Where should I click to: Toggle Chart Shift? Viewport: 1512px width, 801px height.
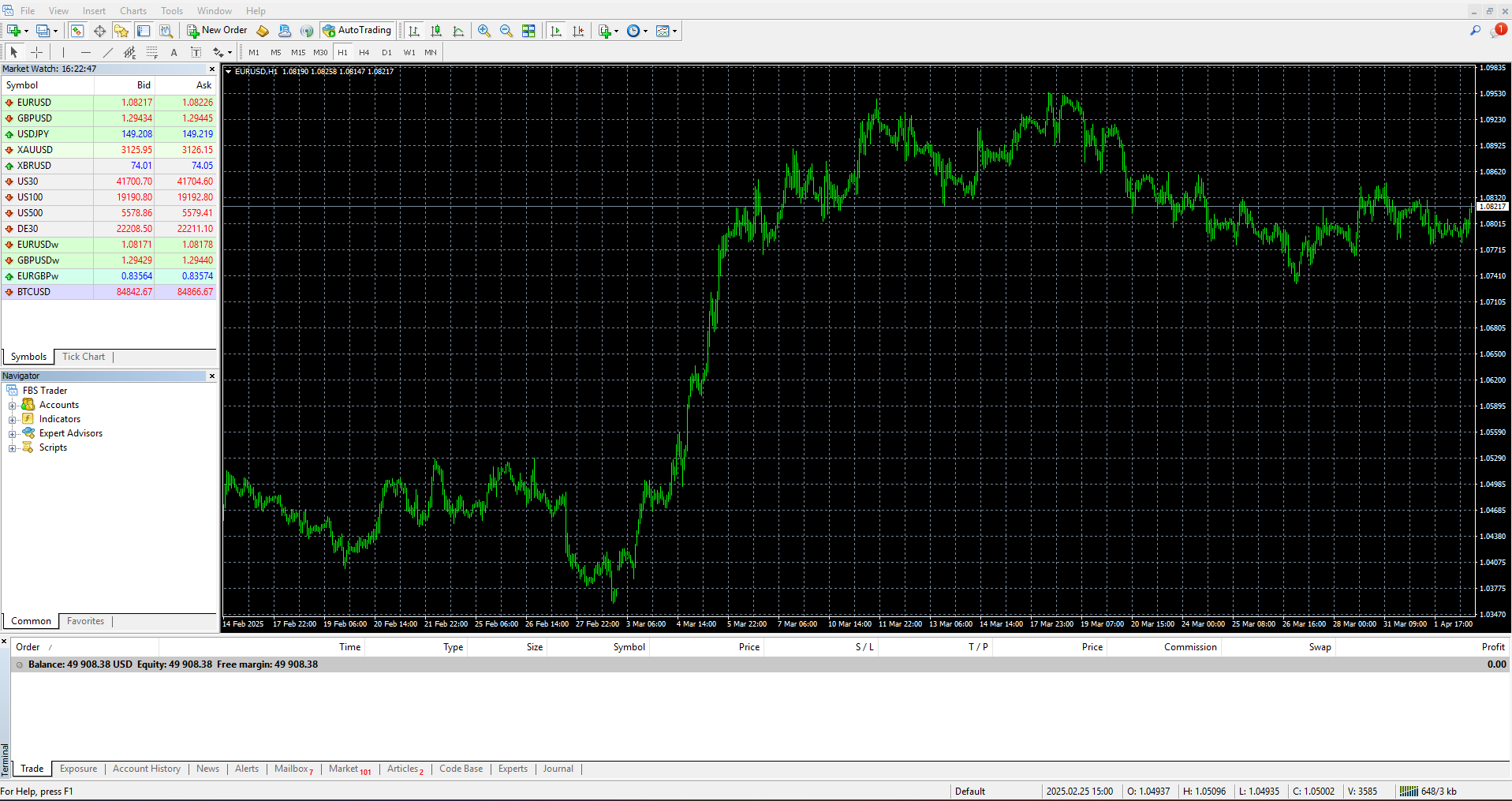(x=578, y=31)
